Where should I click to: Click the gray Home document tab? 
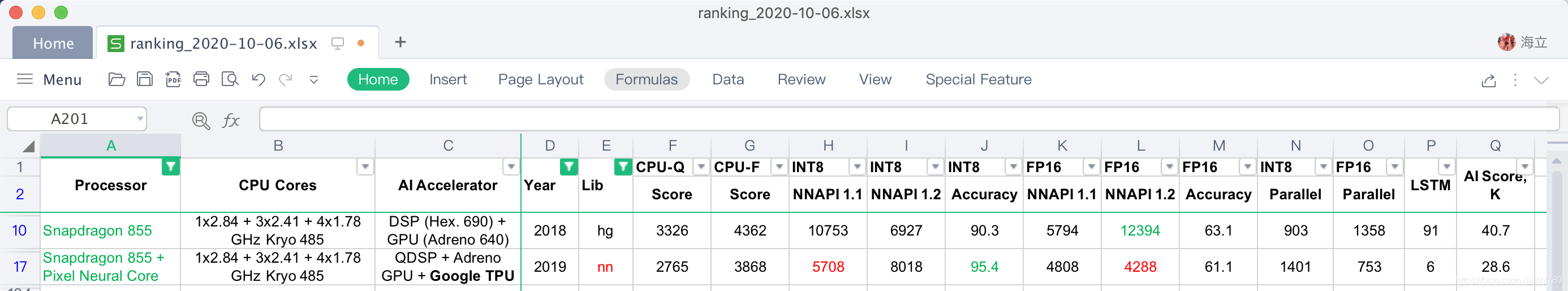[53, 43]
